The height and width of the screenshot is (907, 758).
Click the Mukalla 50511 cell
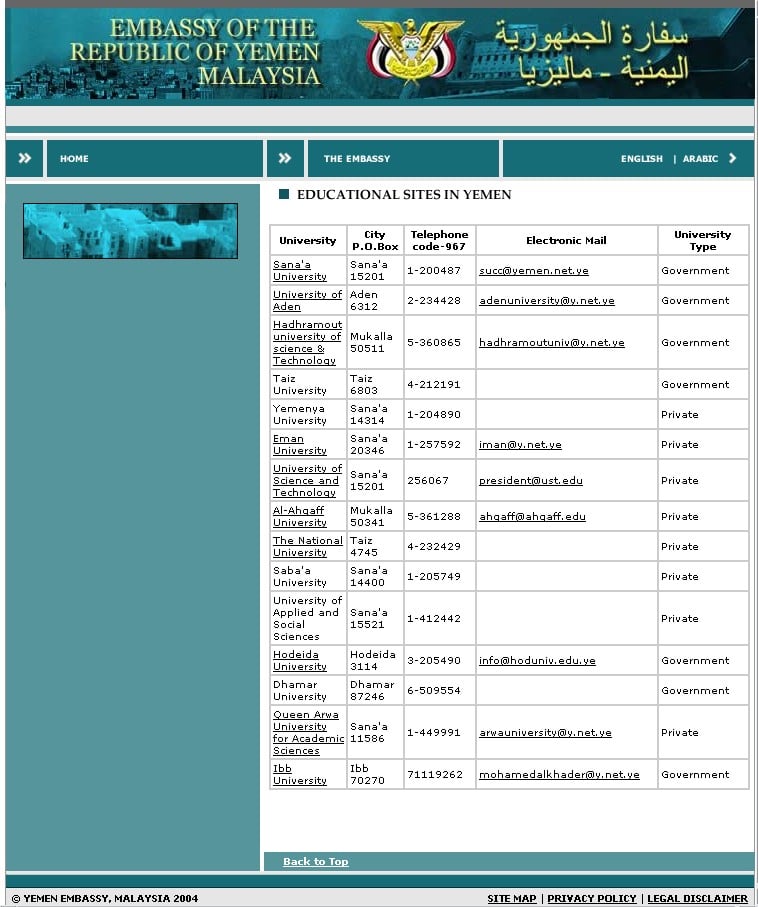click(x=375, y=342)
